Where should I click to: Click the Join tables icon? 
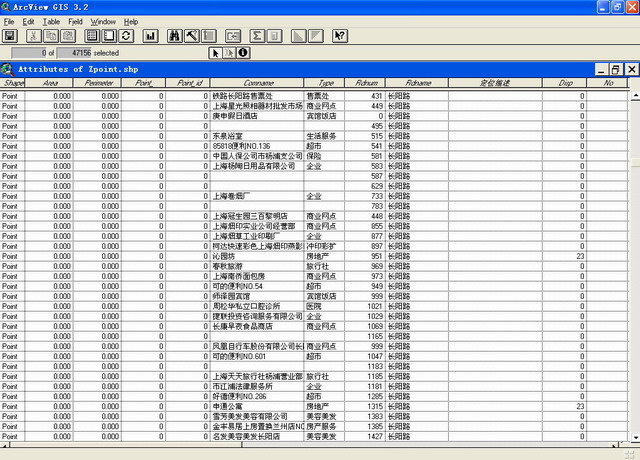[x=233, y=36]
